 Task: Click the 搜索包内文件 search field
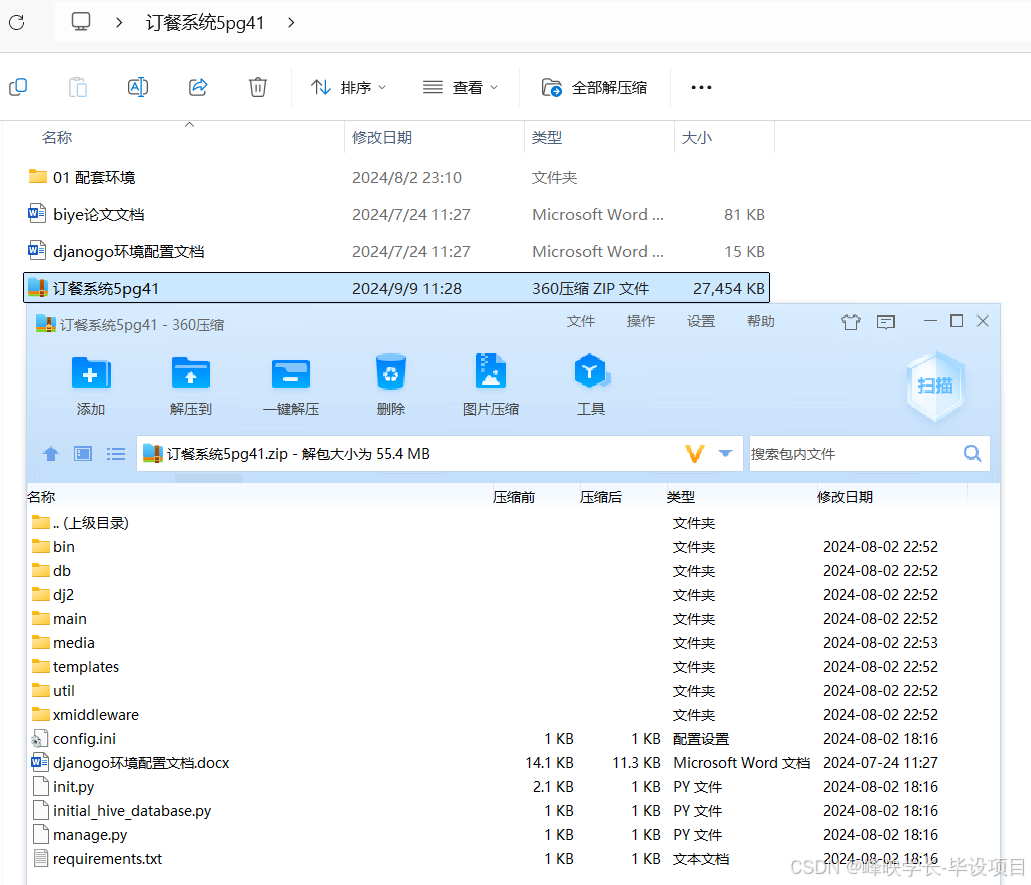coord(860,453)
